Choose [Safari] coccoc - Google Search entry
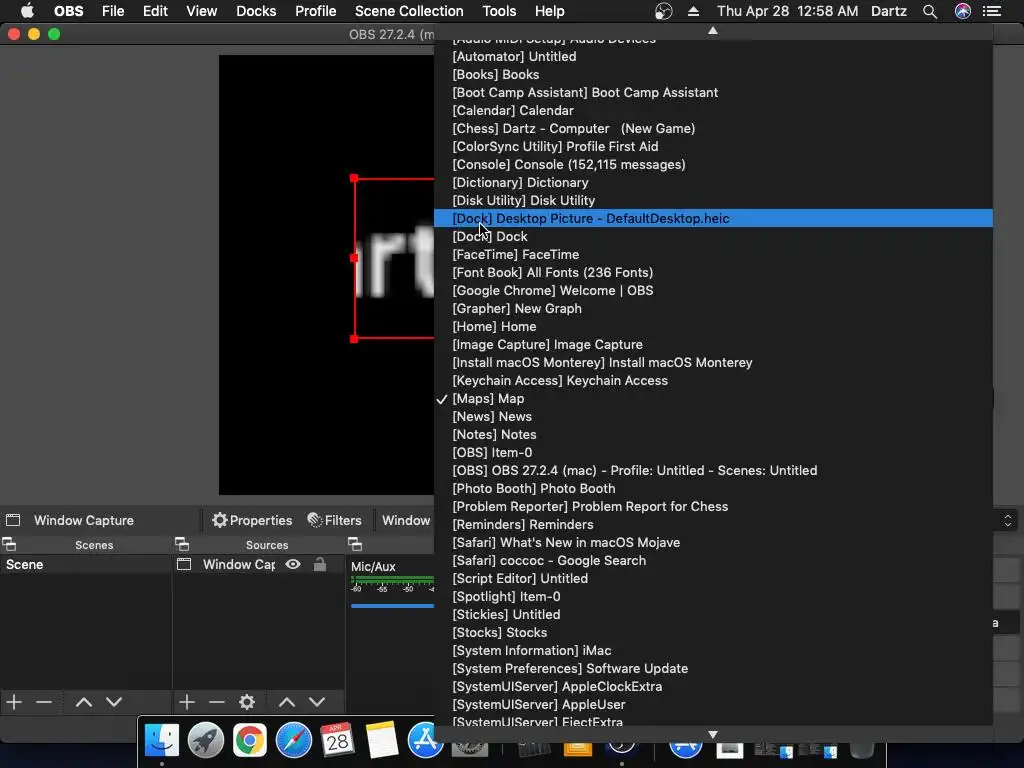Image resolution: width=1024 pixels, height=768 pixels. pyautogui.click(x=713, y=560)
